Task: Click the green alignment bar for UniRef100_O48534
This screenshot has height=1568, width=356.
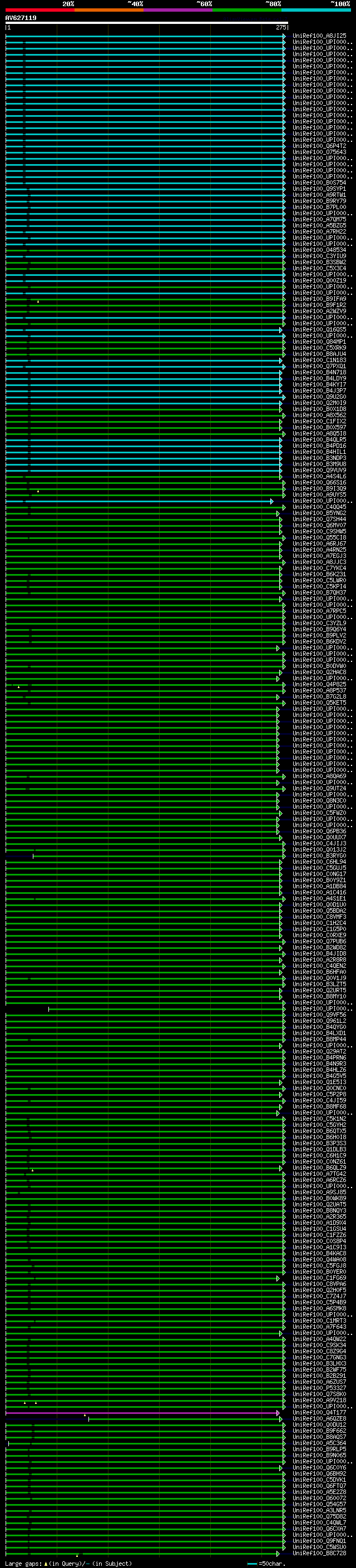Action: coord(145,250)
